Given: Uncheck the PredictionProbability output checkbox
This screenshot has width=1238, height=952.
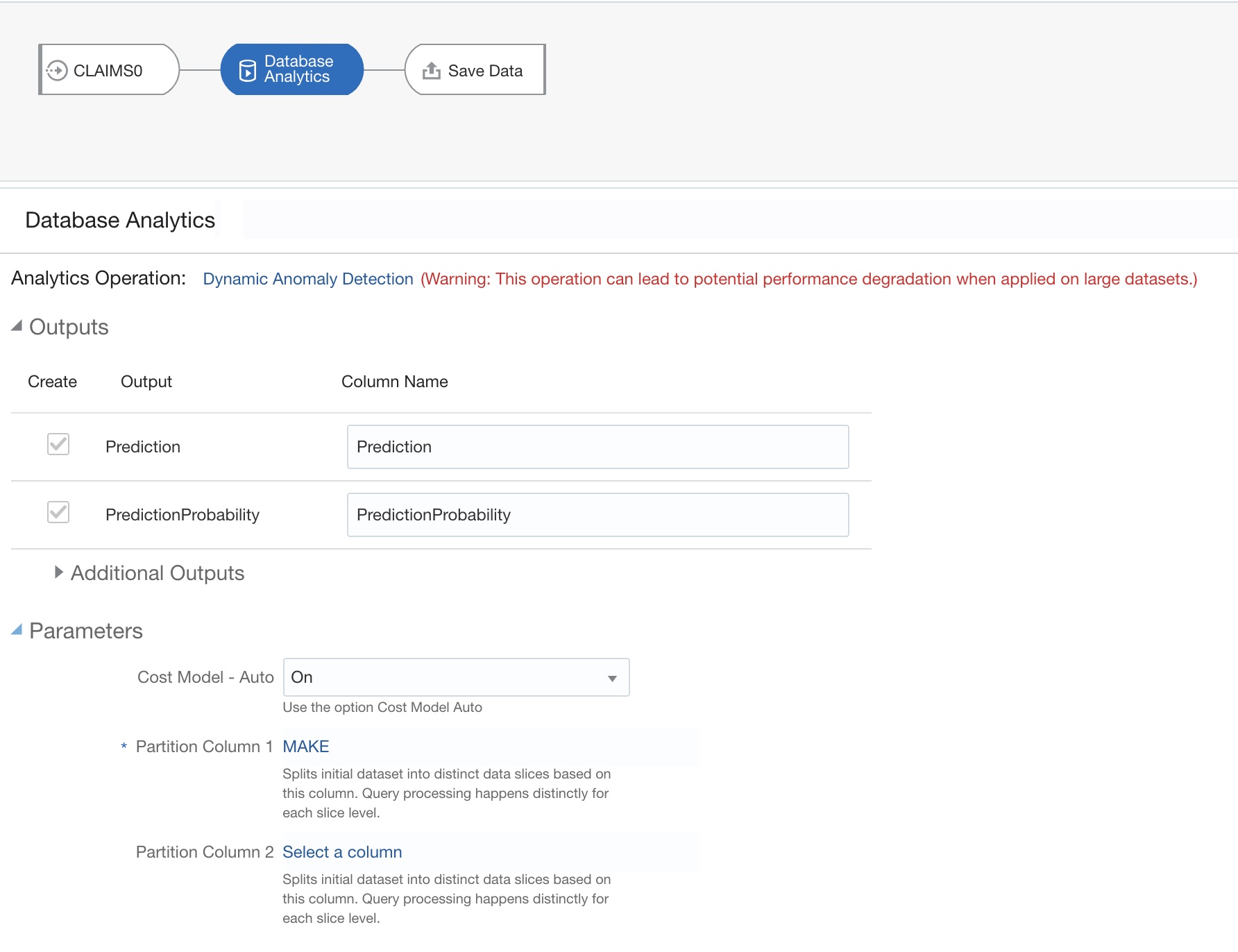Looking at the screenshot, I should coord(58,513).
